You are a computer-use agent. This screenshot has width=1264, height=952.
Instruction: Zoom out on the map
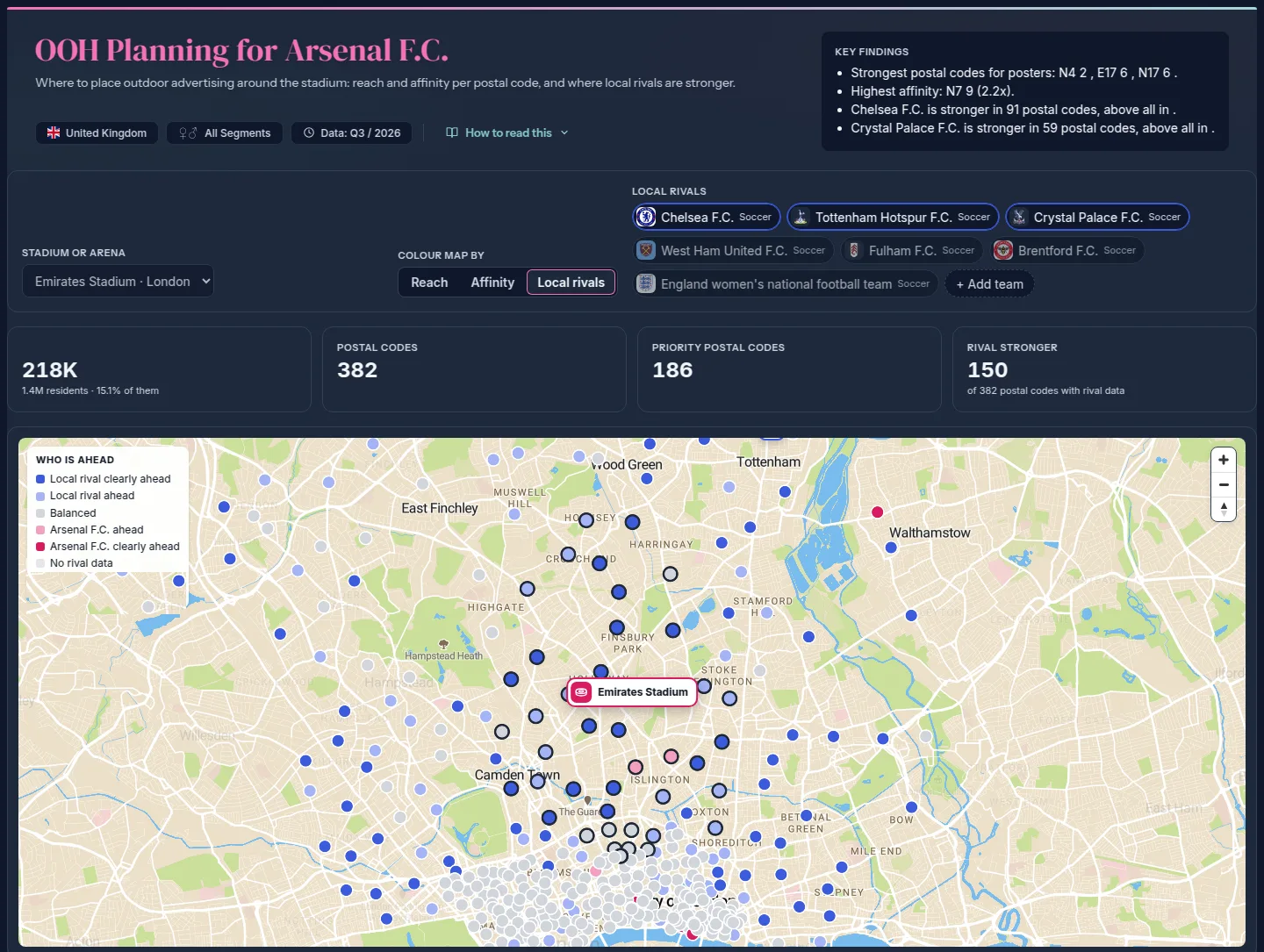[x=1224, y=484]
